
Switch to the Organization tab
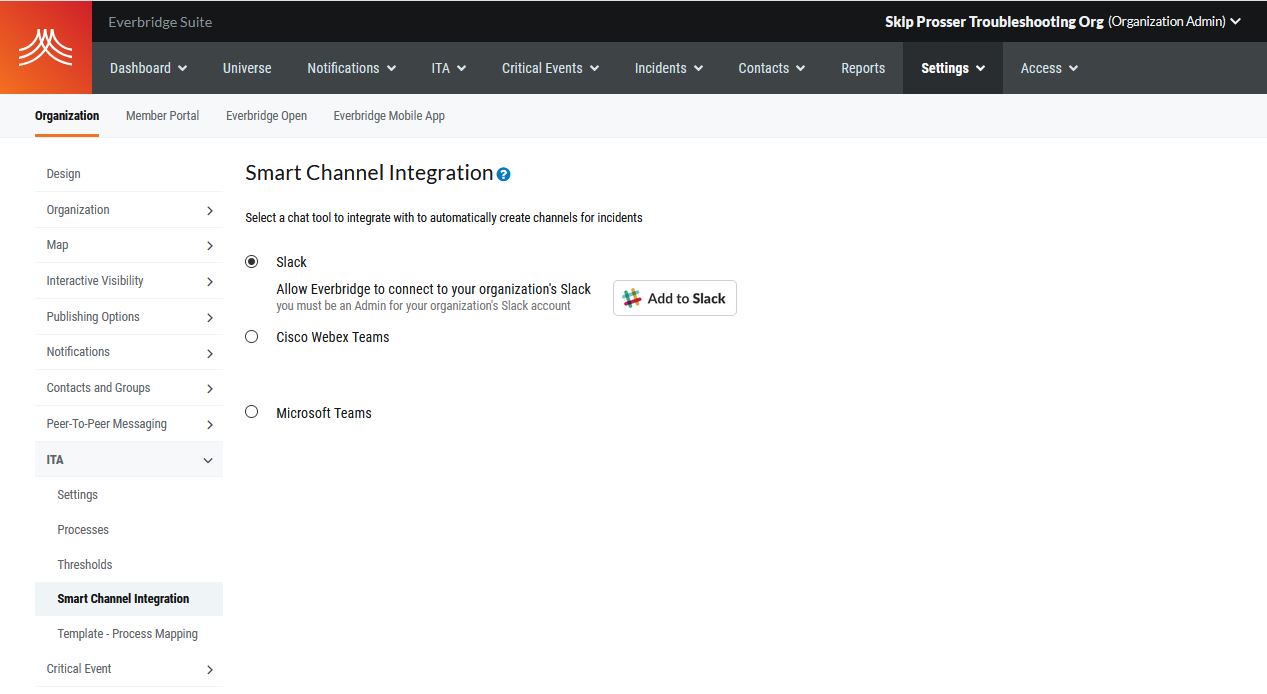point(67,116)
